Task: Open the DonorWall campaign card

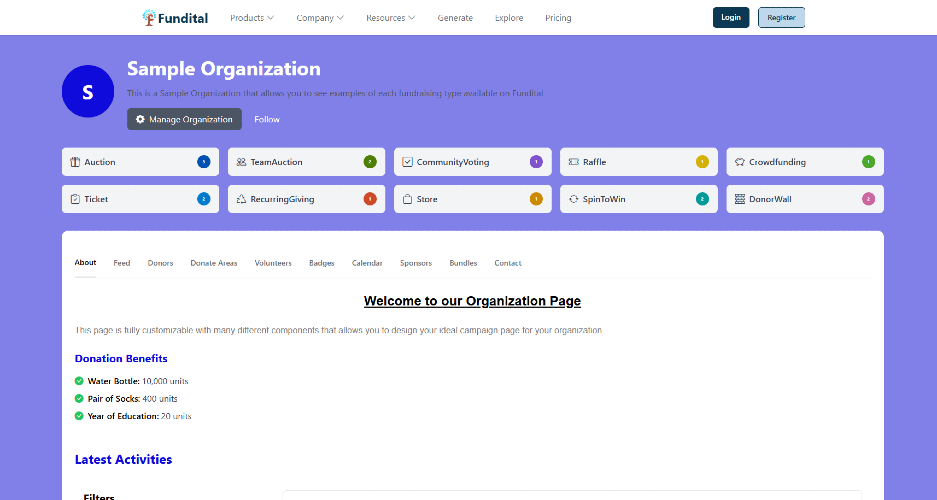Action: click(805, 199)
